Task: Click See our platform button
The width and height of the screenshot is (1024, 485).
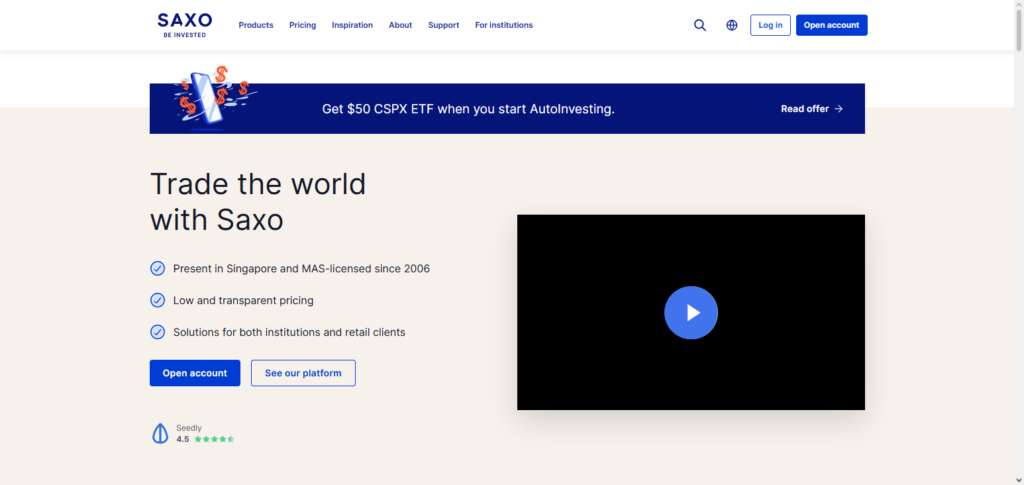Action: pyautogui.click(x=303, y=373)
